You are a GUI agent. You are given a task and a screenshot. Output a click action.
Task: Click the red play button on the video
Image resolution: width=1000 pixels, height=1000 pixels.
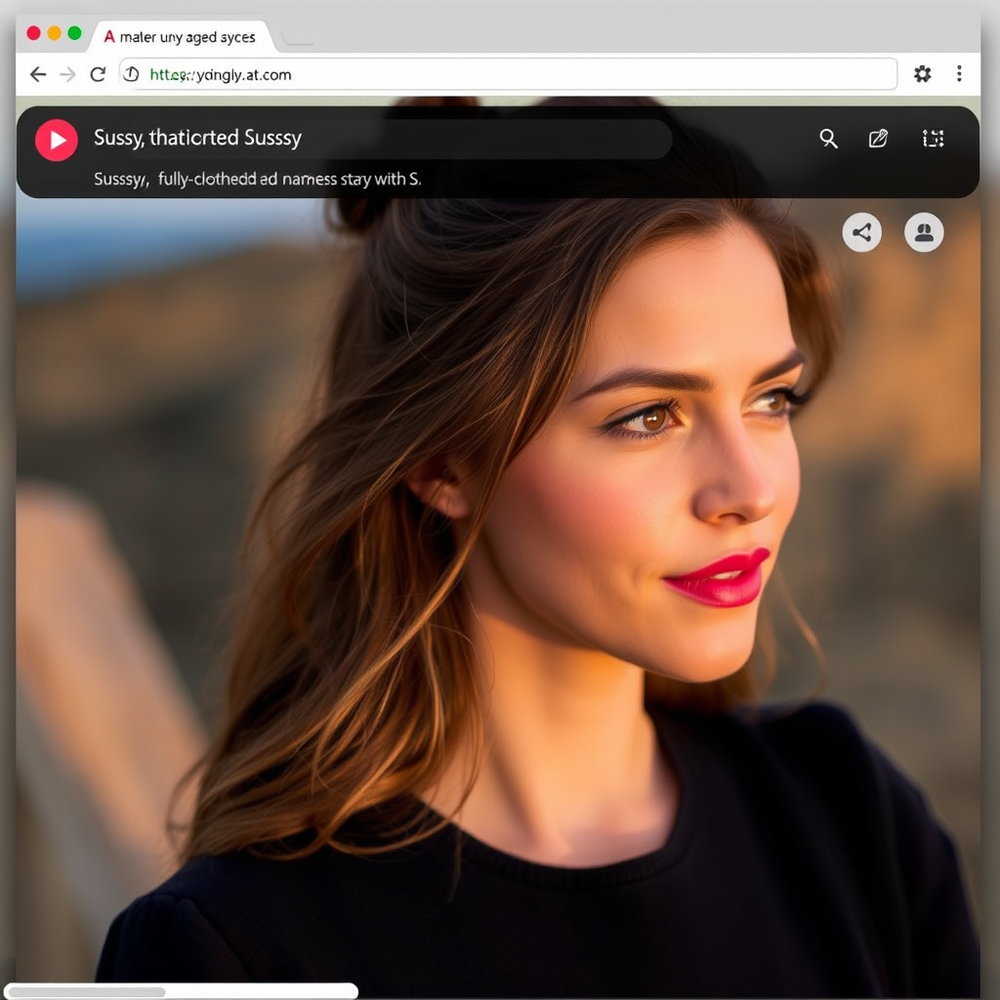click(56, 139)
